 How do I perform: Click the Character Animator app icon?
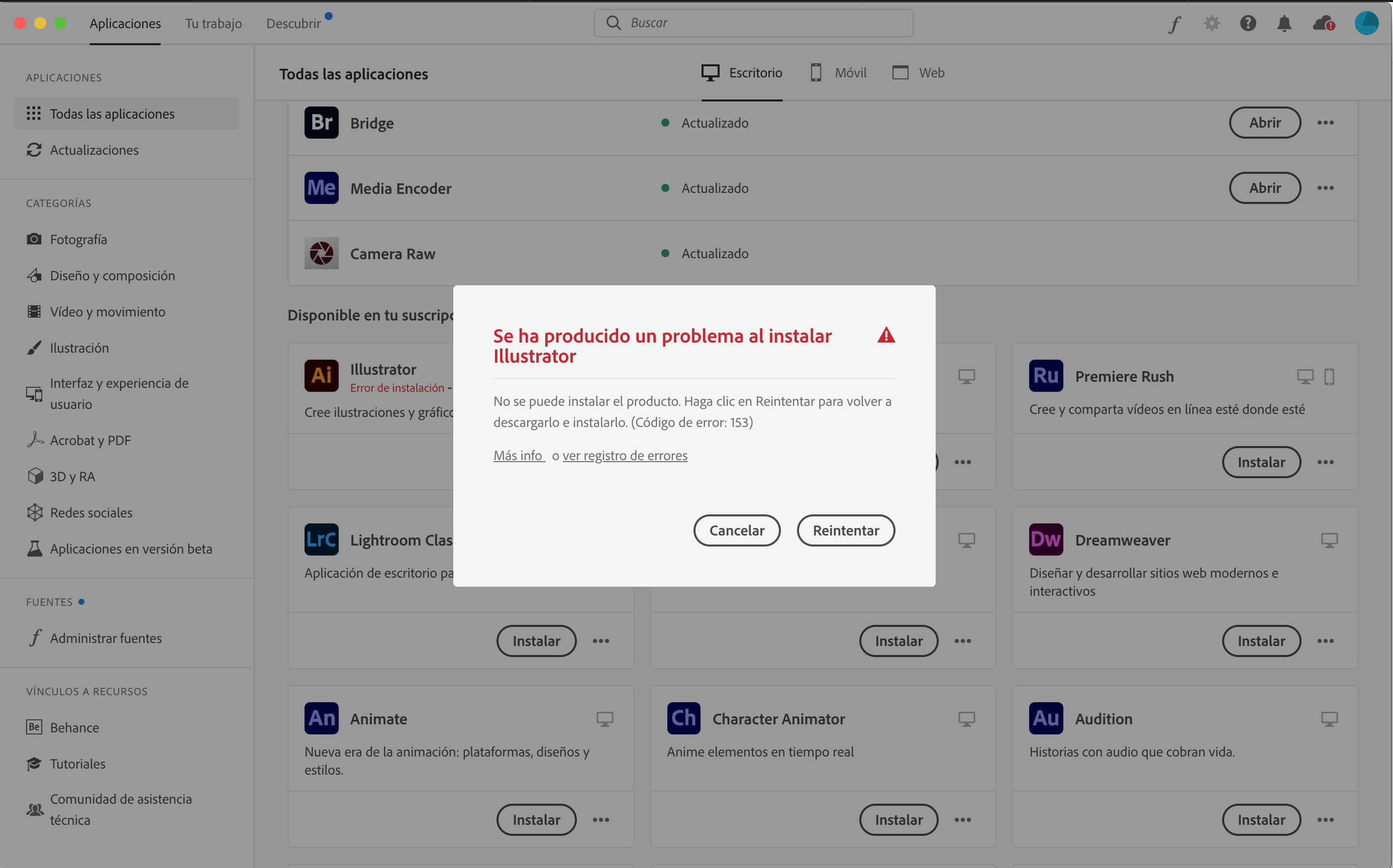(x=683, y=718)
